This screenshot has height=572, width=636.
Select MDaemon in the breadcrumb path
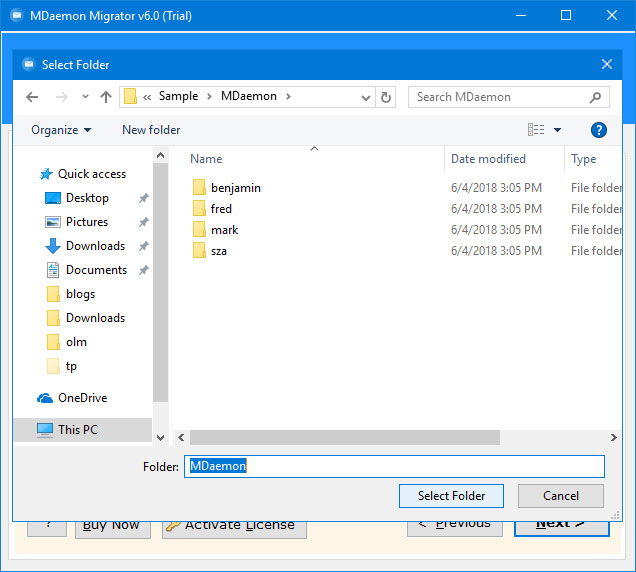[249, 96]
